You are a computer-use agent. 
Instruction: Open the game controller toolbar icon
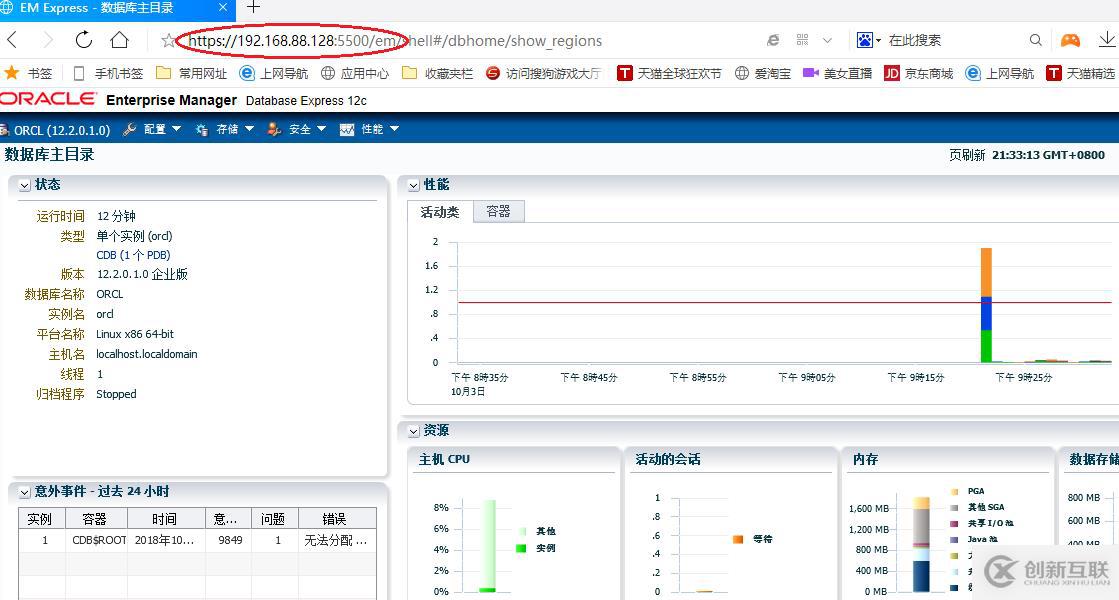1070,41
